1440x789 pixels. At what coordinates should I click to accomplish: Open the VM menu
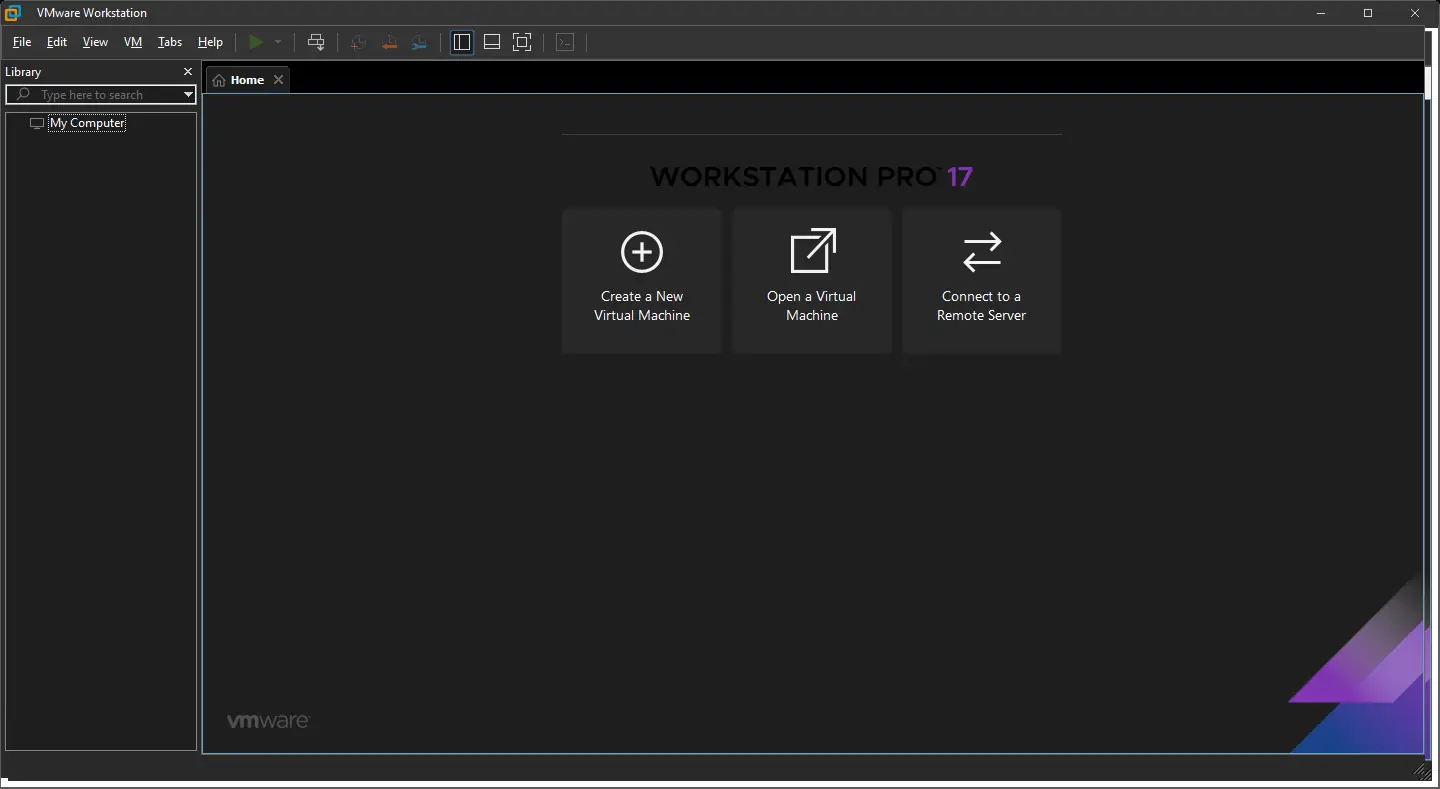[x=133, y=42]
